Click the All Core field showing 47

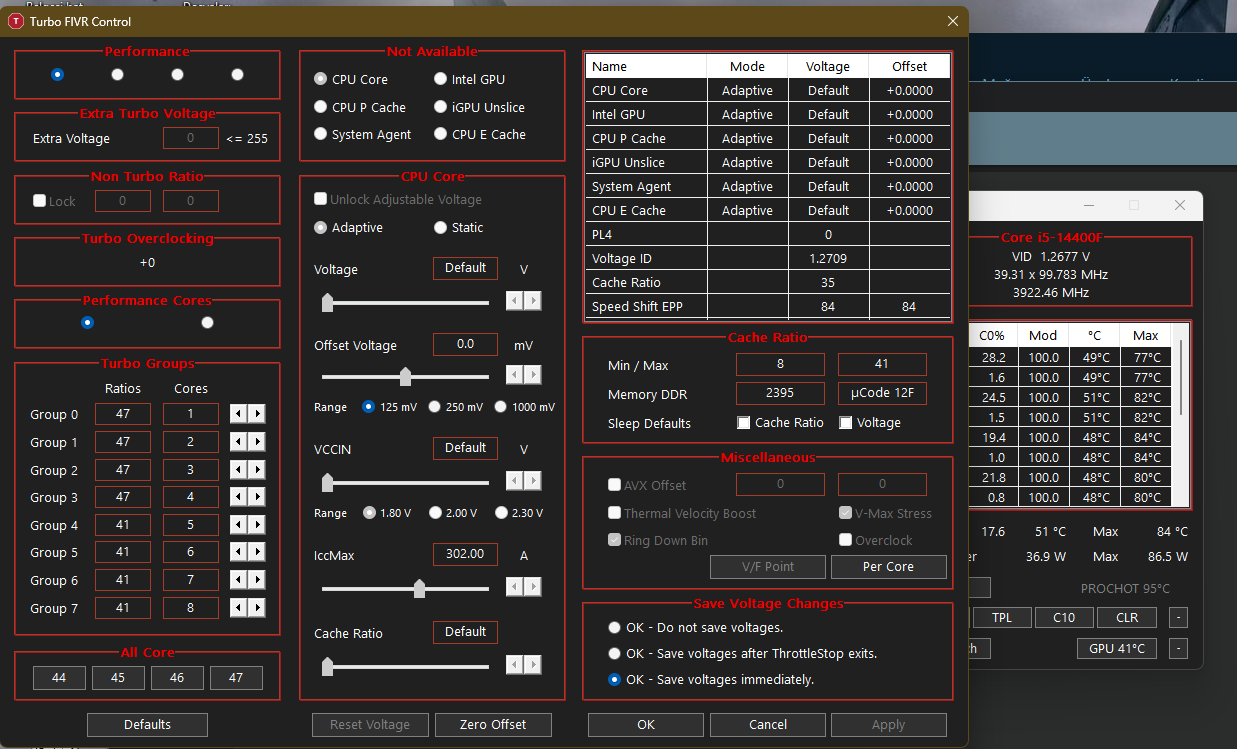point(236,678)
